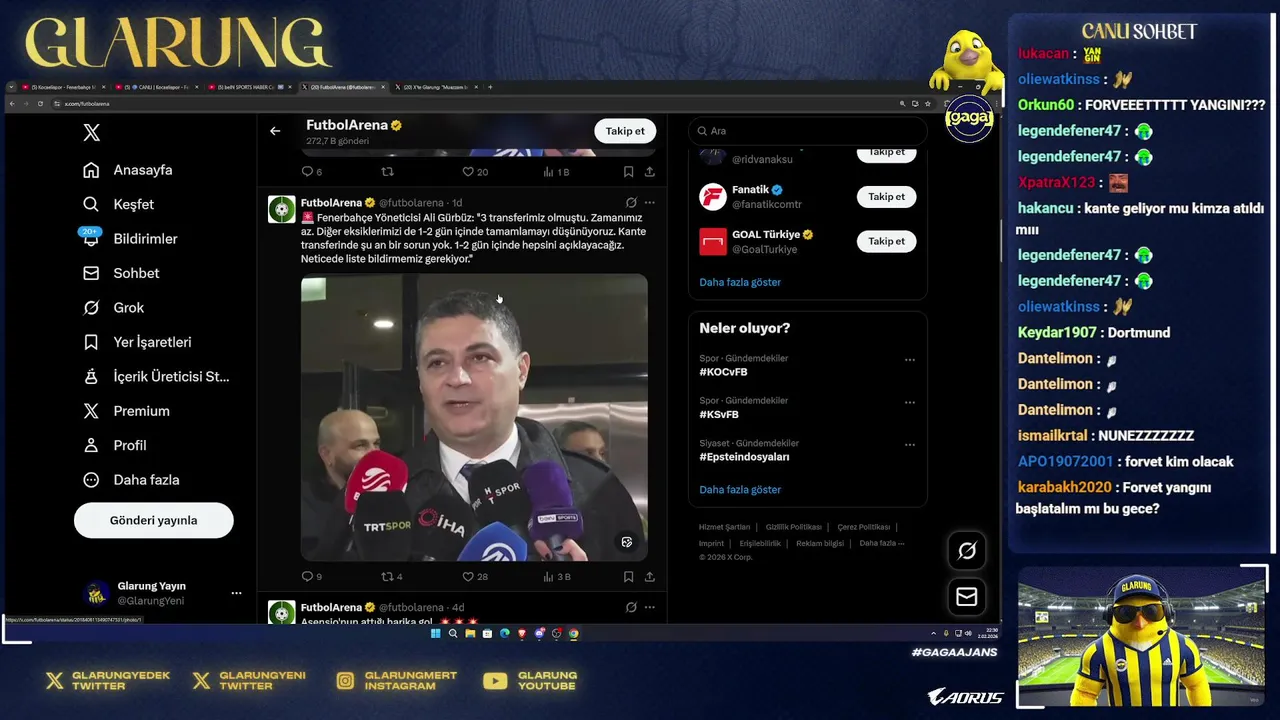Open Brave browser from the taskbar

pyautogui.click(x=522, y=633)
